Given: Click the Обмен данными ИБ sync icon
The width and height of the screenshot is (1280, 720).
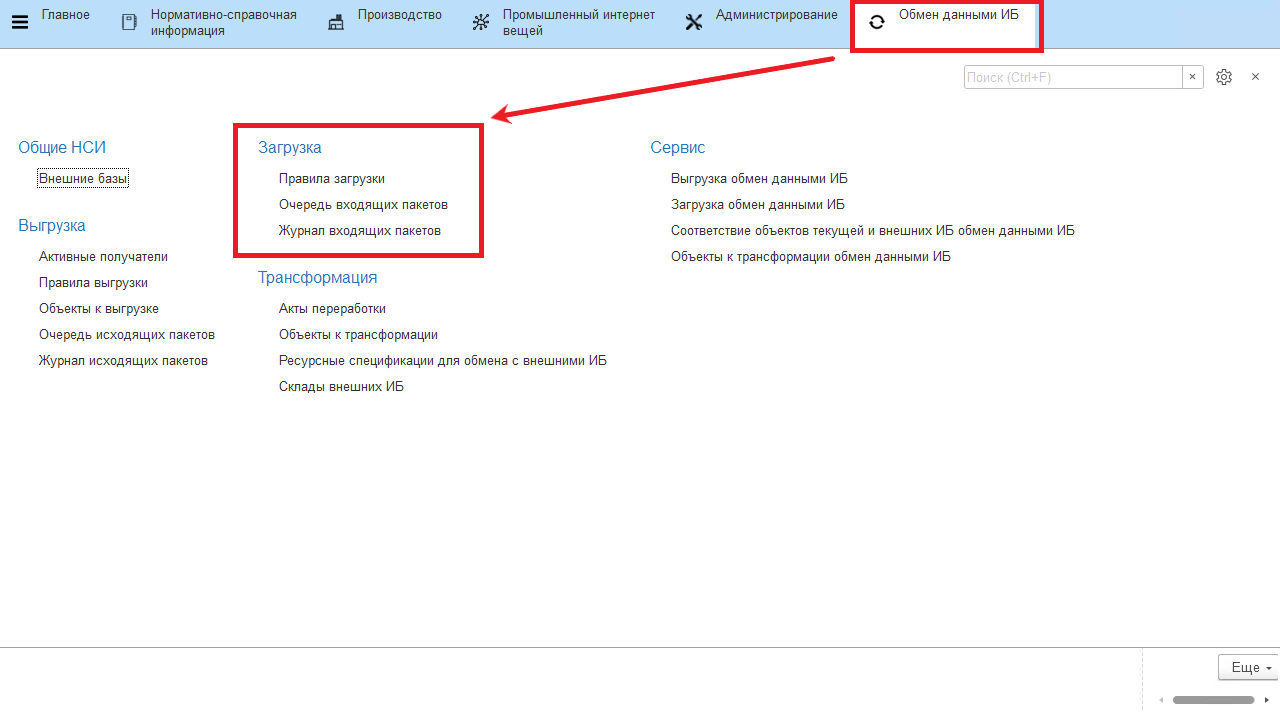Looking at the screenshot, I should (877, 23).
